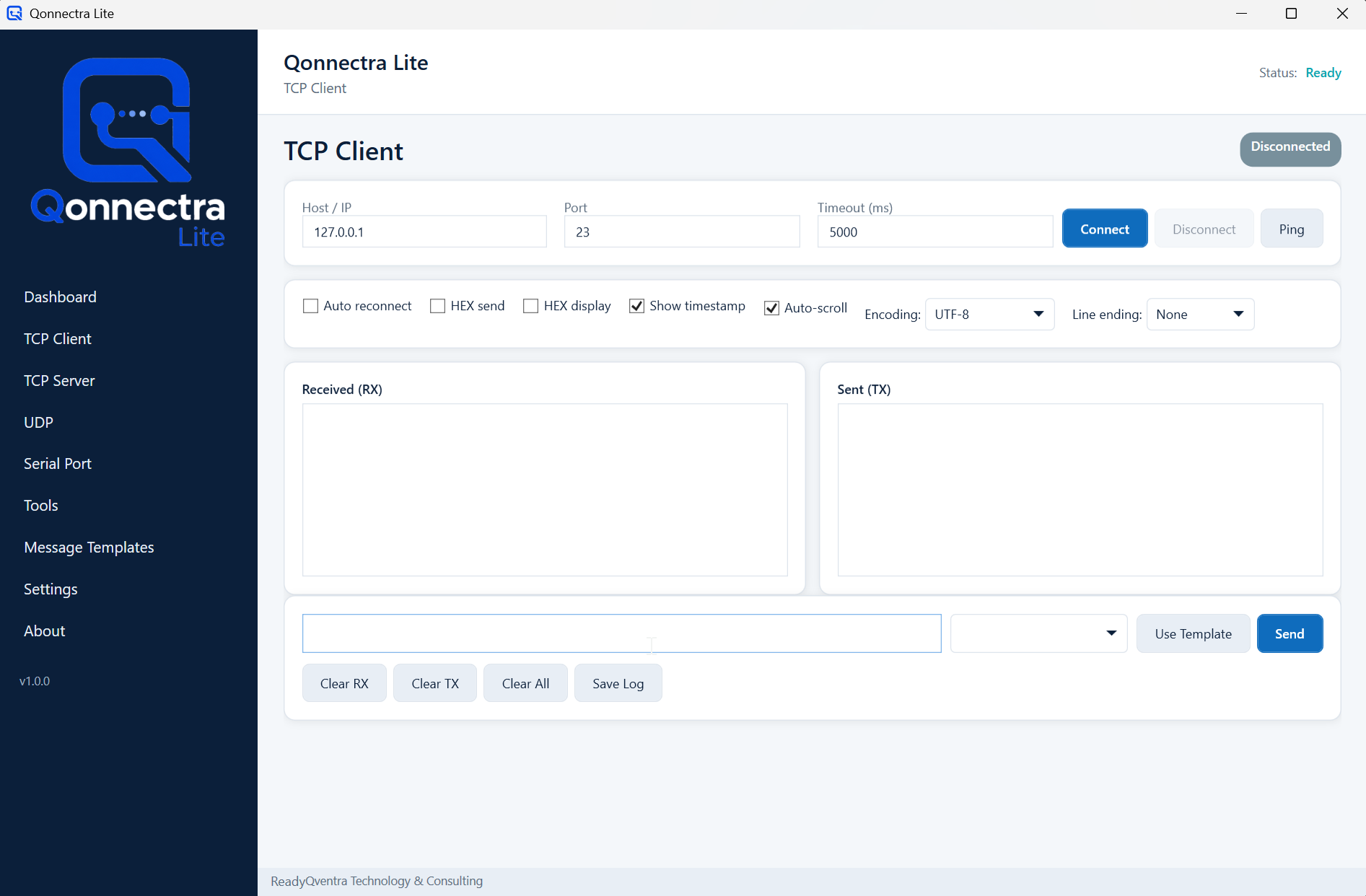Open the Line ending dropdown
The height and width of the screenshot is (896, 1366).
[x=1200, y=315]
